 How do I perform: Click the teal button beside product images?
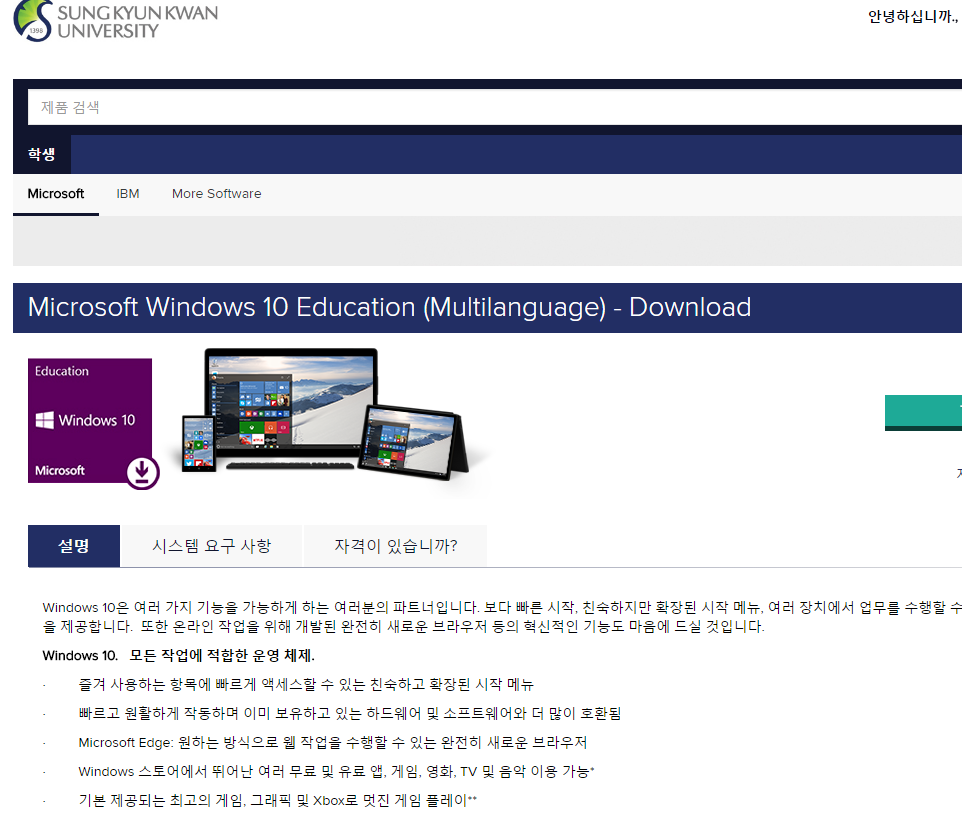click(x=923, y=413)
